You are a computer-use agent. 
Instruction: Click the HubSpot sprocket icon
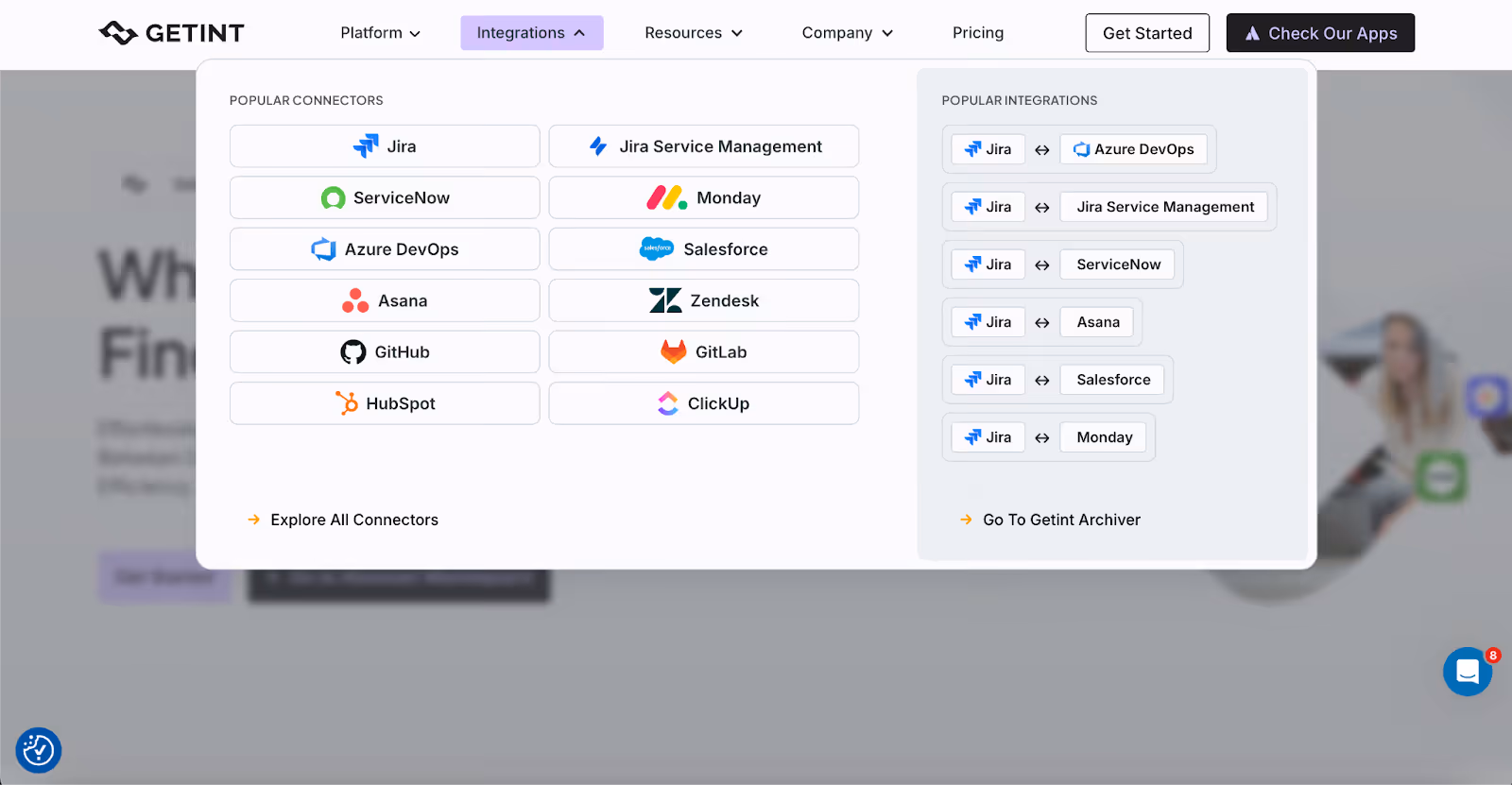[x=347, y=403]
